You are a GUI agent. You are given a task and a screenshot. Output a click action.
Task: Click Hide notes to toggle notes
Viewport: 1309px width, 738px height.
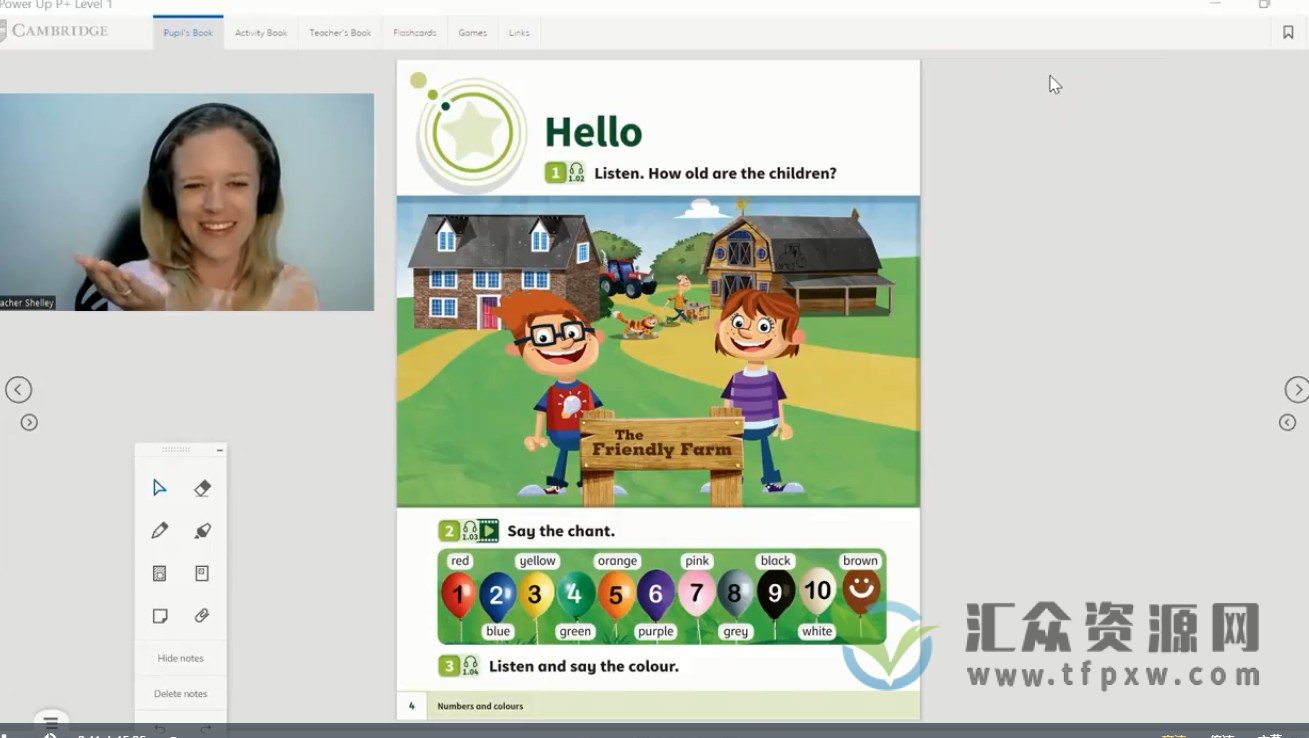(181, 658)
